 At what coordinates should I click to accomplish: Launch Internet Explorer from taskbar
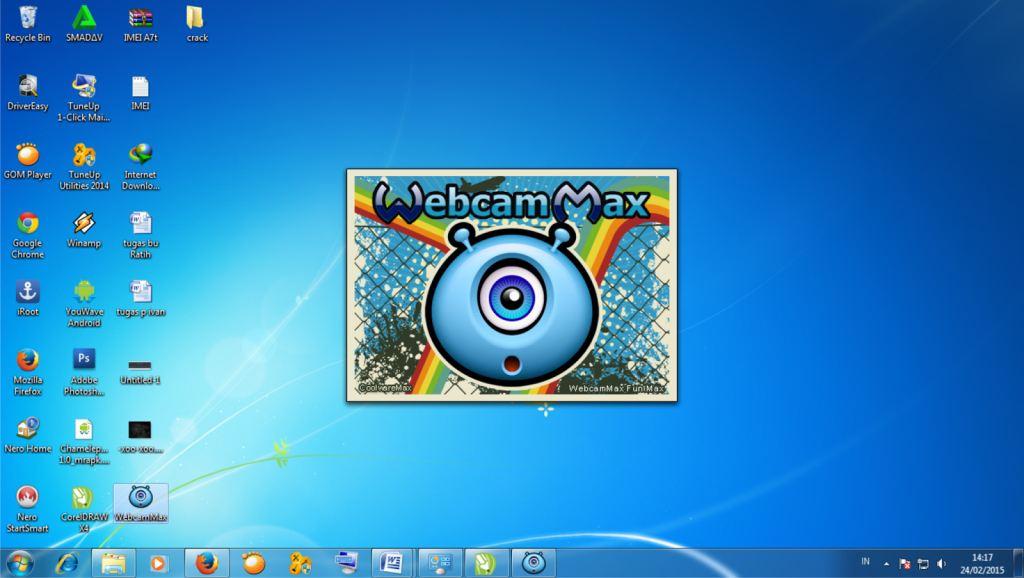click(67, 563)
